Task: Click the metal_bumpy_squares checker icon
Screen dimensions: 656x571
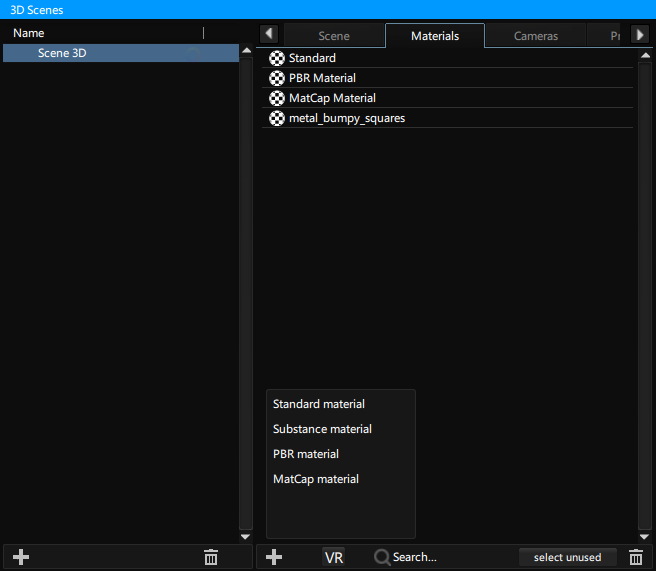Action: coord(277,118)
